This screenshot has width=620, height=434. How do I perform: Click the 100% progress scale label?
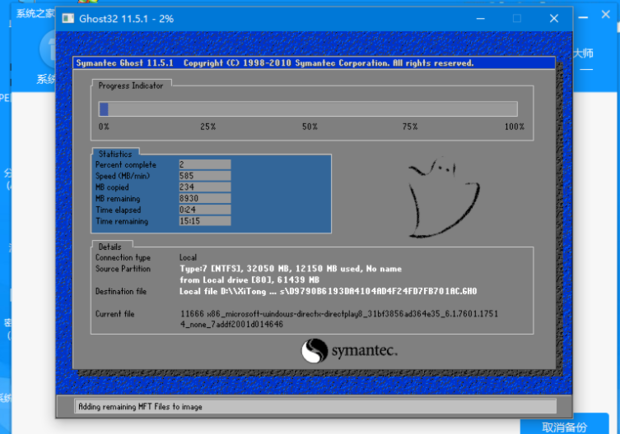pos(514,127)
